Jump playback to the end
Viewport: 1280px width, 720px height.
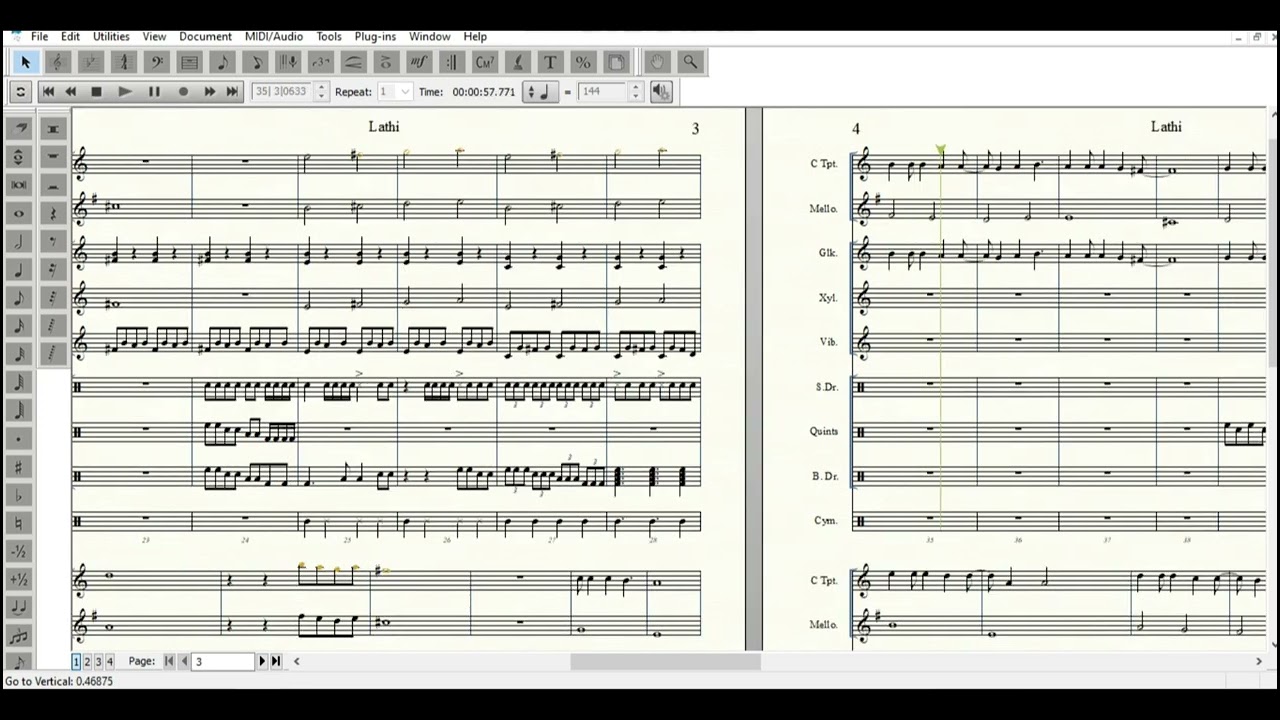pos(232,92)
